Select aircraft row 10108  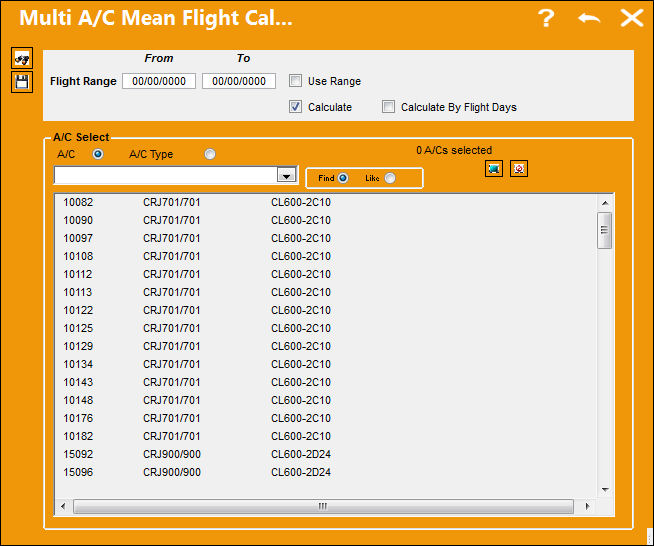coord(325,256)
